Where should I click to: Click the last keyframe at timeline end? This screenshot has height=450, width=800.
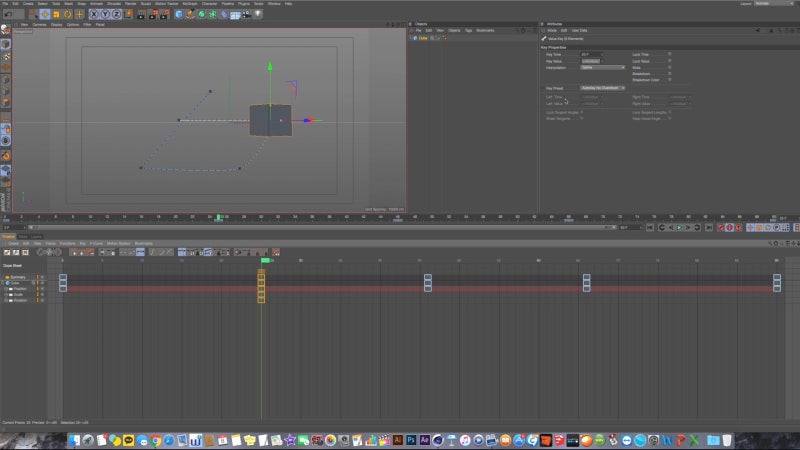tap(777, 277)
